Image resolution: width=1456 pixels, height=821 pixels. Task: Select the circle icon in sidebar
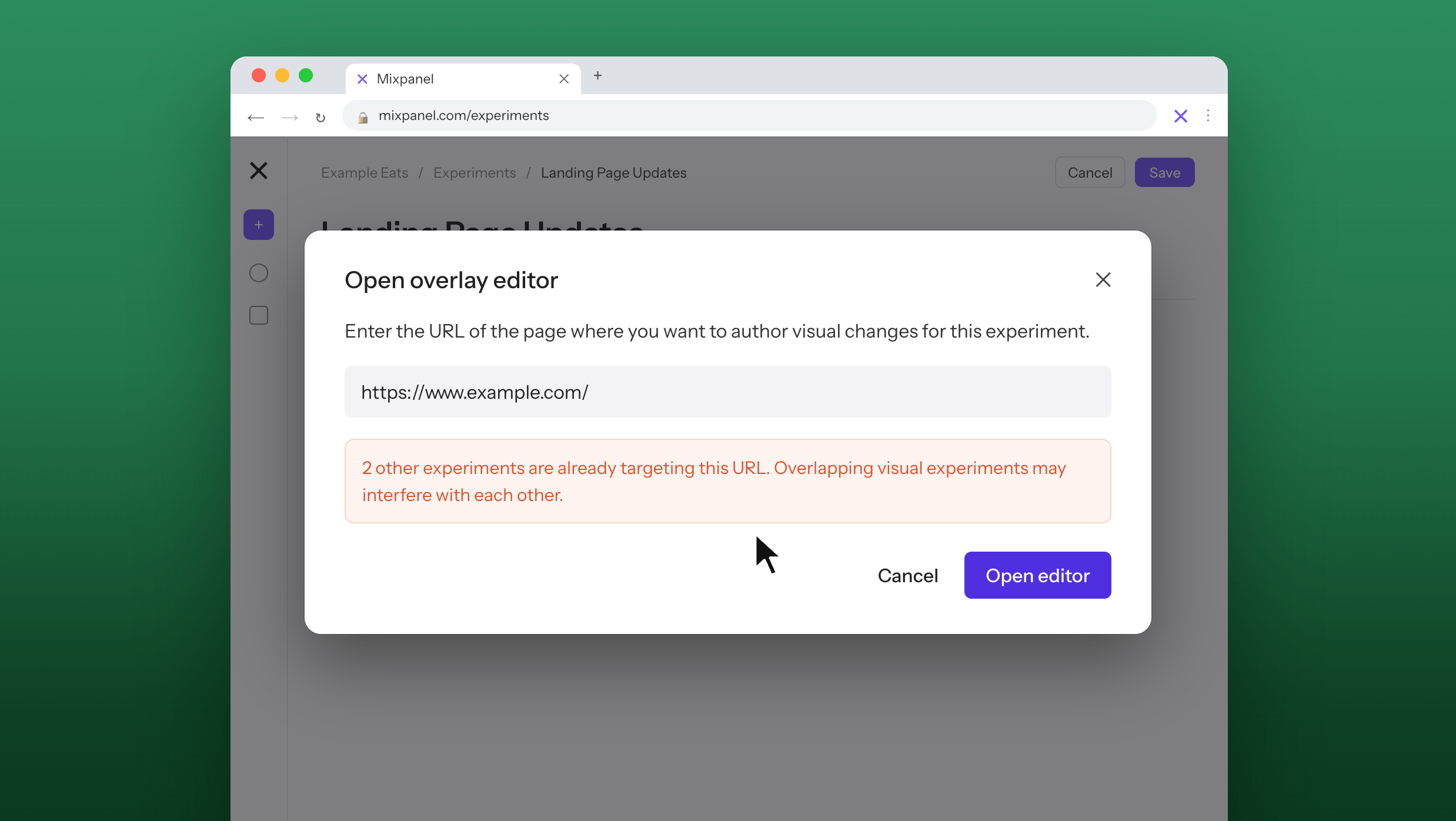[x=259, y=273]
